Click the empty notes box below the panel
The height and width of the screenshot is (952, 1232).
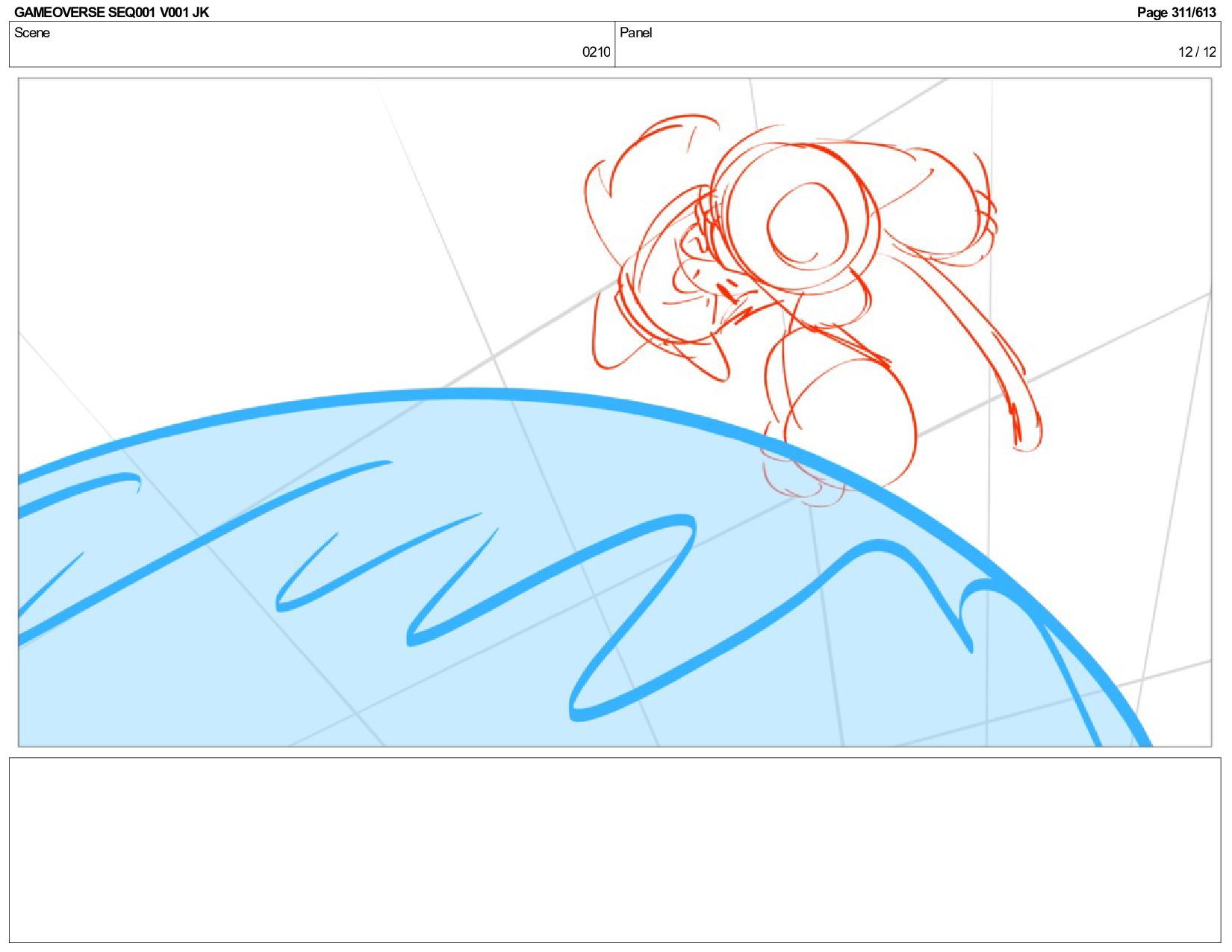(x=615, y=850)
